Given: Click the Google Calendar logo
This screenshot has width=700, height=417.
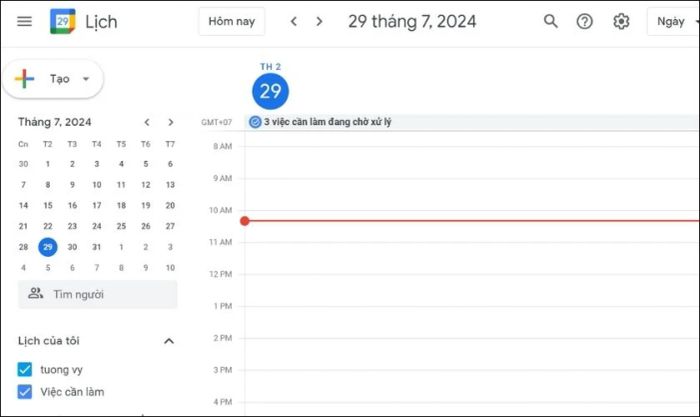Looking at the screenshot, I should [62, 21].
